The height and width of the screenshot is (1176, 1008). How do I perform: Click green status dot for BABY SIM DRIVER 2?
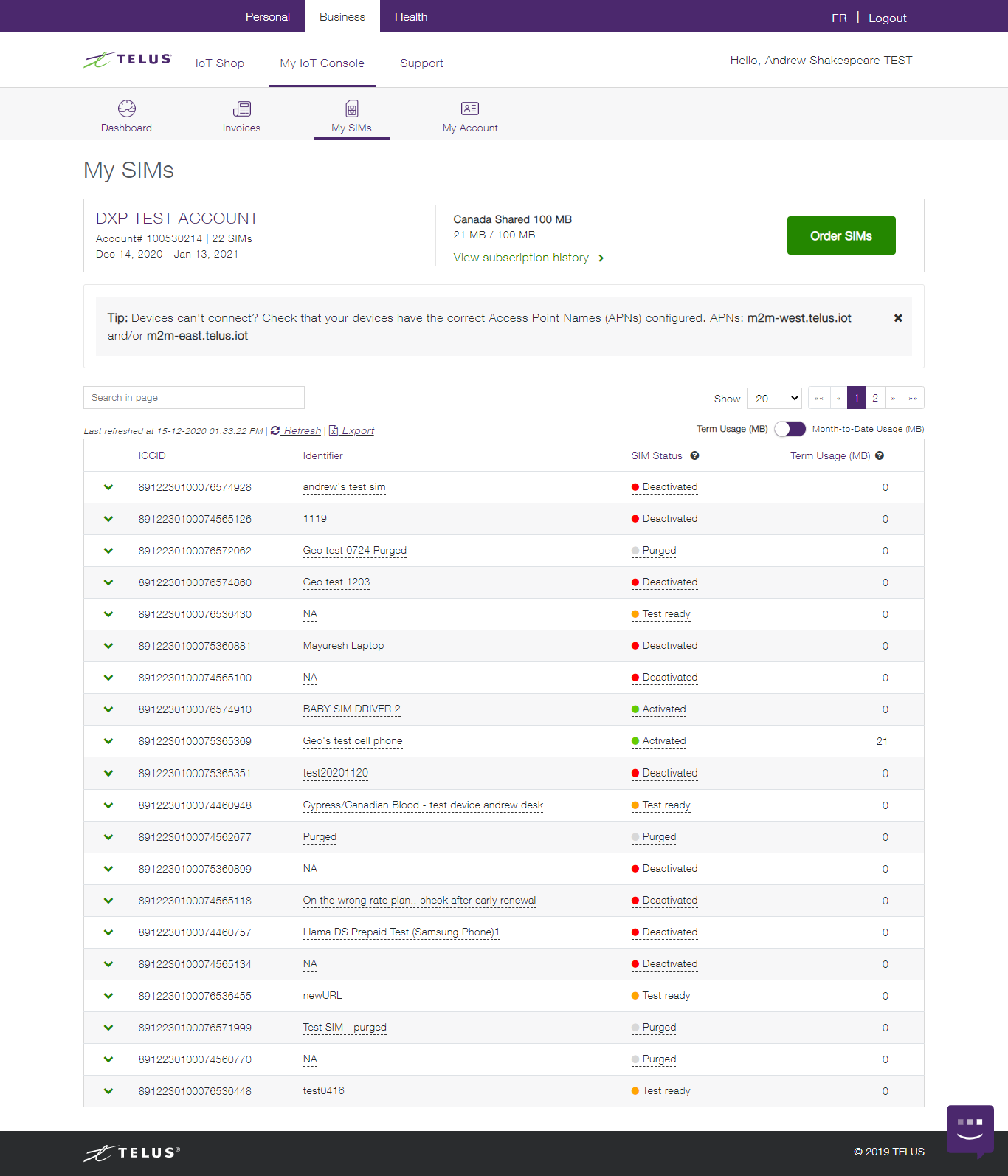[x=635, y=709]
